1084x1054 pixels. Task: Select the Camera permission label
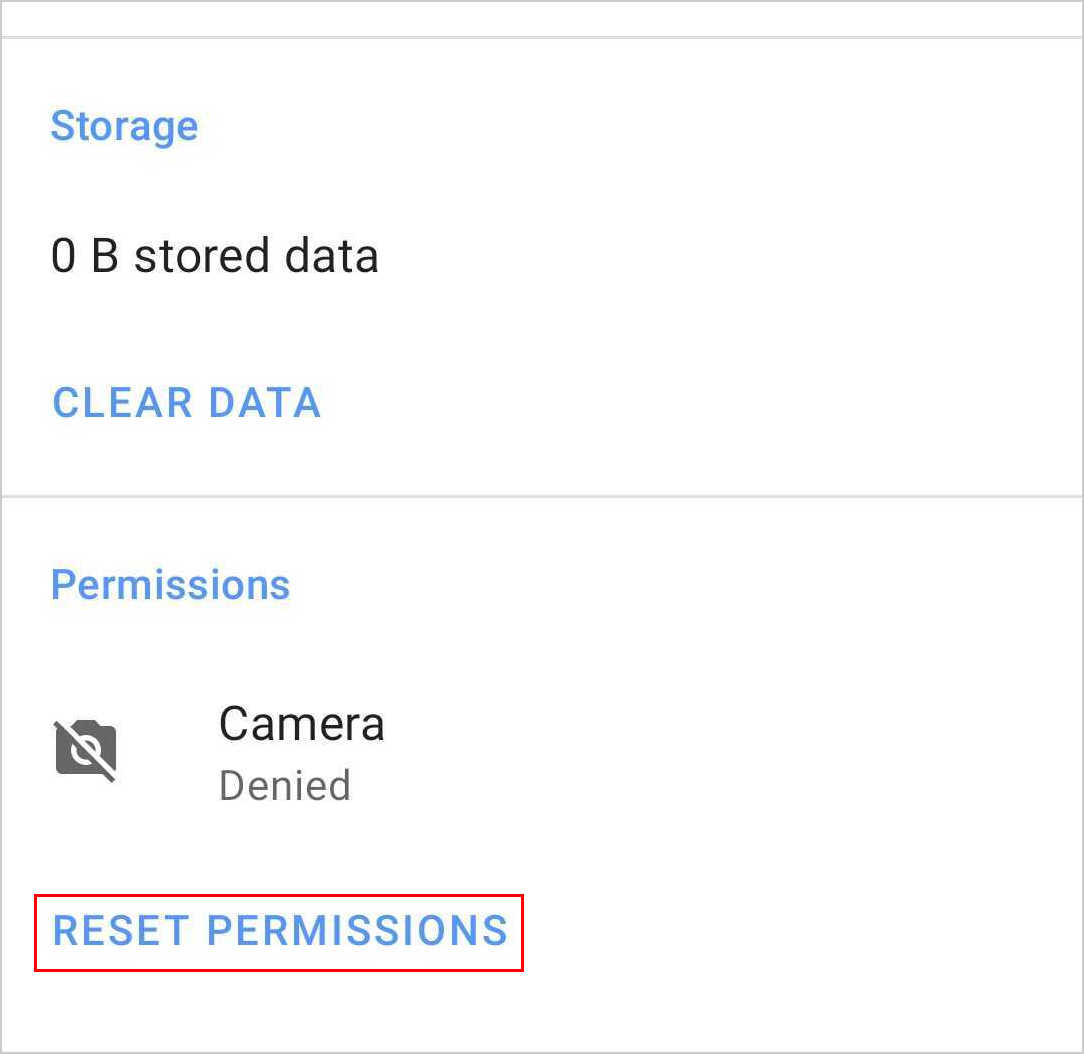301,724
